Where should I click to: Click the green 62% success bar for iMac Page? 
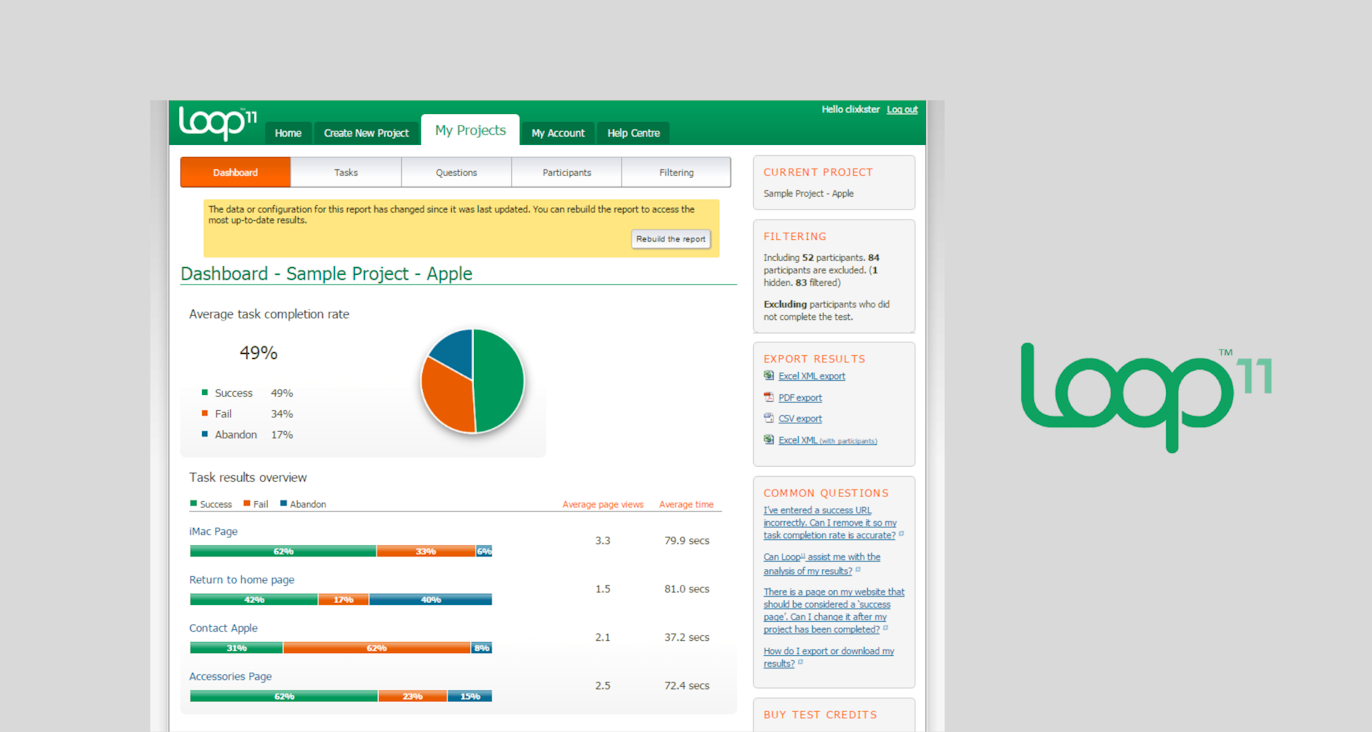[x=282, y=551]
